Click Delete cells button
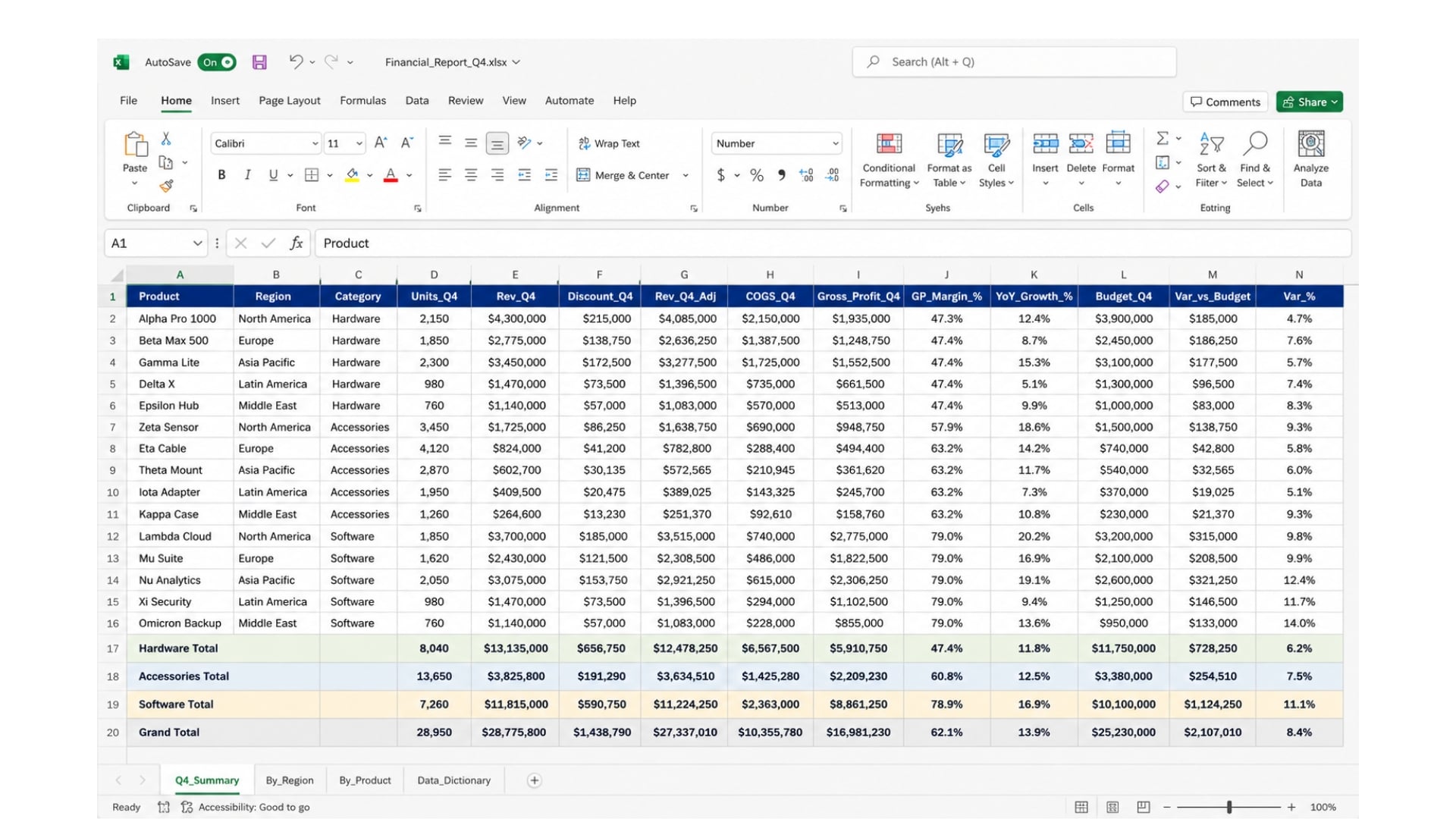1456x819 pixels. click(x=1081, y=159)
